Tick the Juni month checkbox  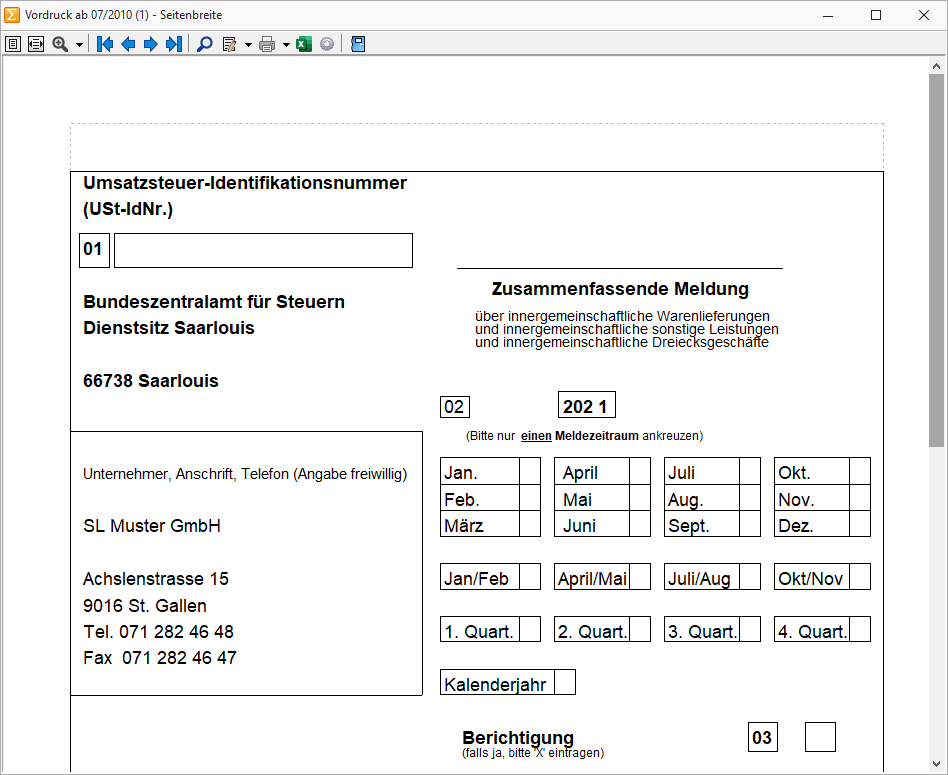pos(640,524)
